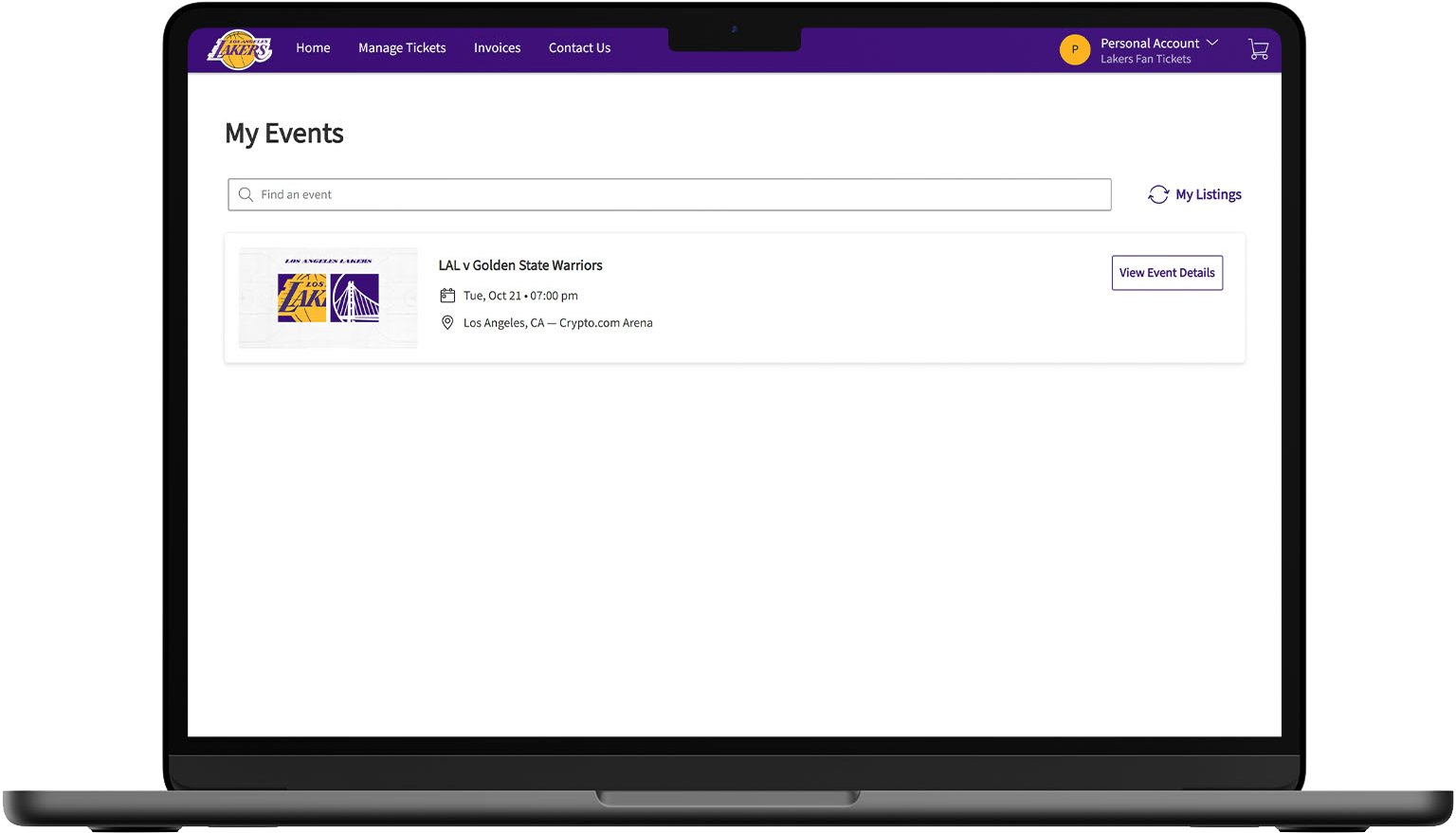Open the Personal Account dropdown label
Image resolution: width=1456 pixels, height=833 pixels.
[x=1149, y=43]
